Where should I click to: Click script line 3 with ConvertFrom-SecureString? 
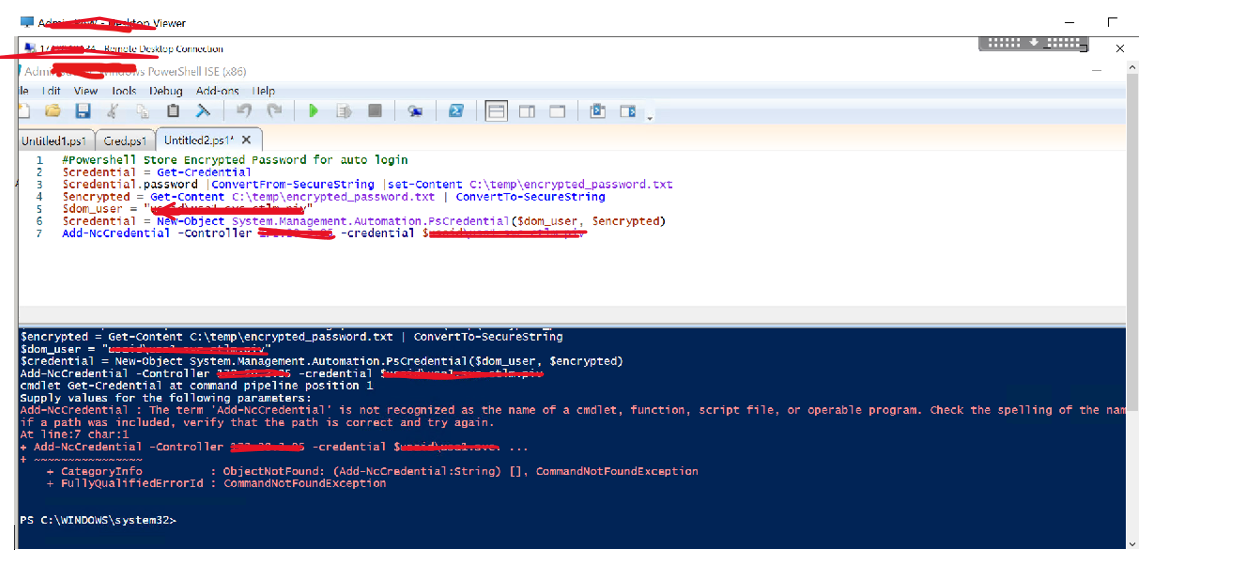coord(367,184)
